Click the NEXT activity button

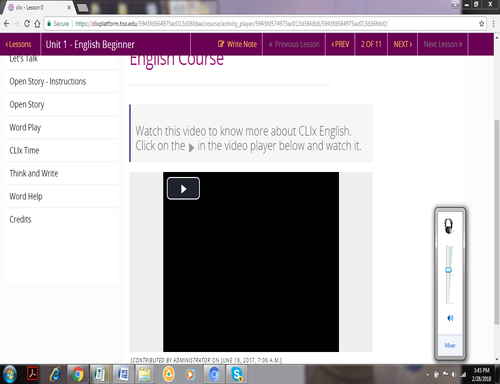pyautogui.click(x=403, y=44)
